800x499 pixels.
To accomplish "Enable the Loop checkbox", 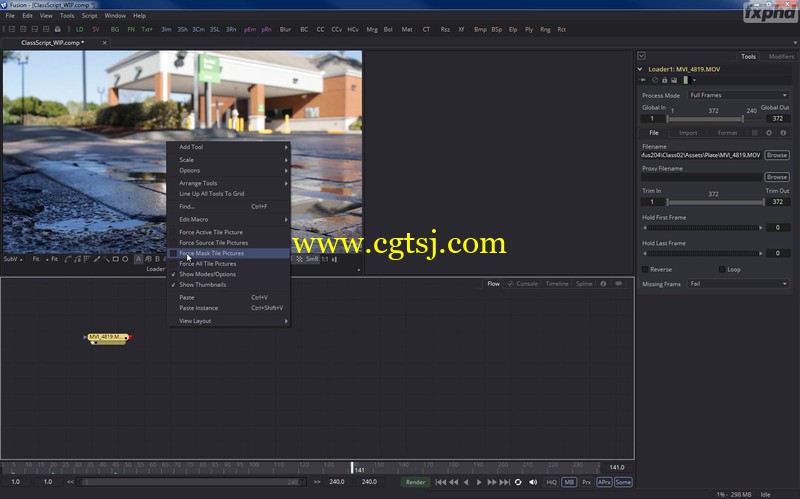I will 722,269.
